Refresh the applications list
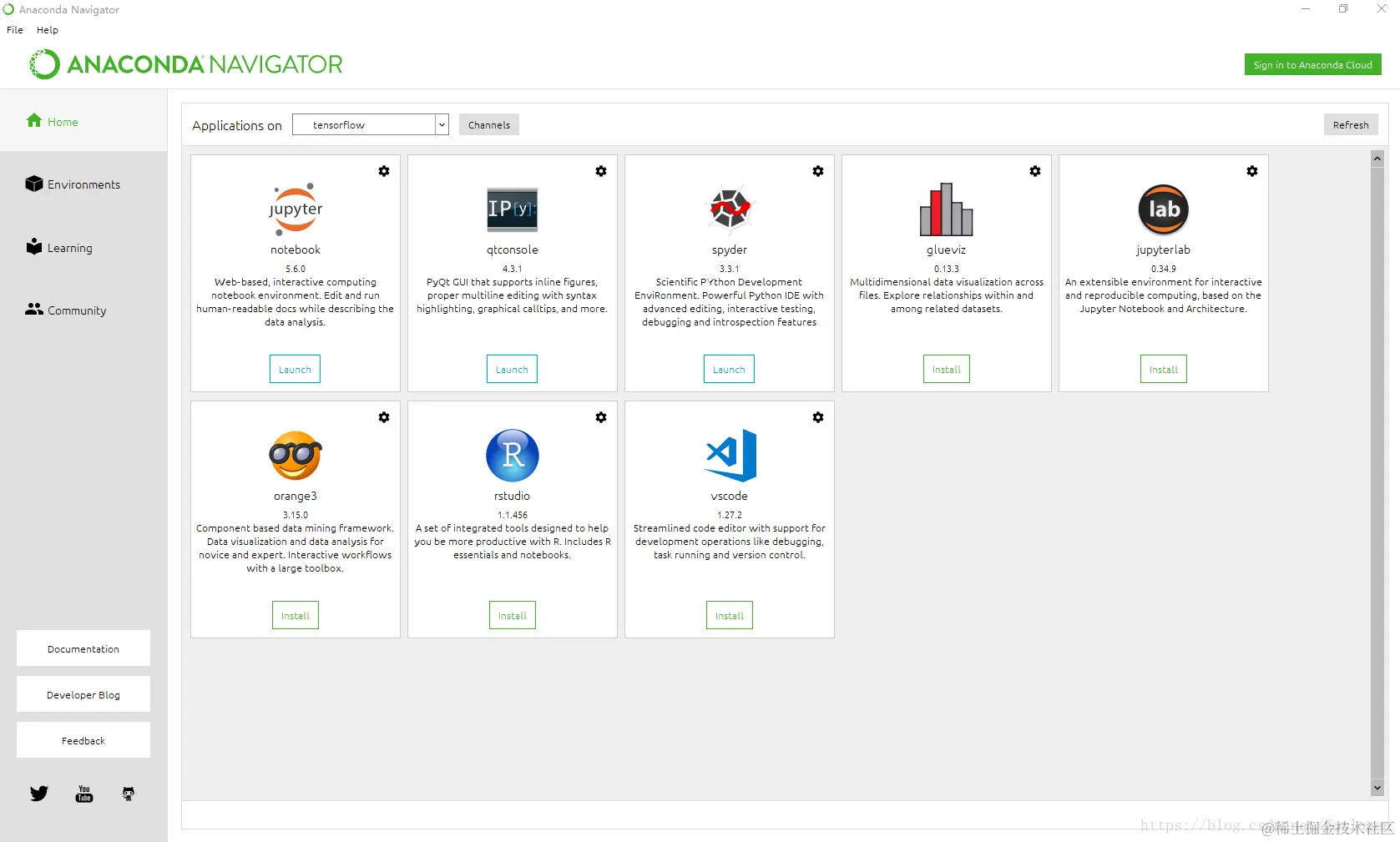Image resolution: width=1400 pixels, height=842 pixels. click(1351, 125)
